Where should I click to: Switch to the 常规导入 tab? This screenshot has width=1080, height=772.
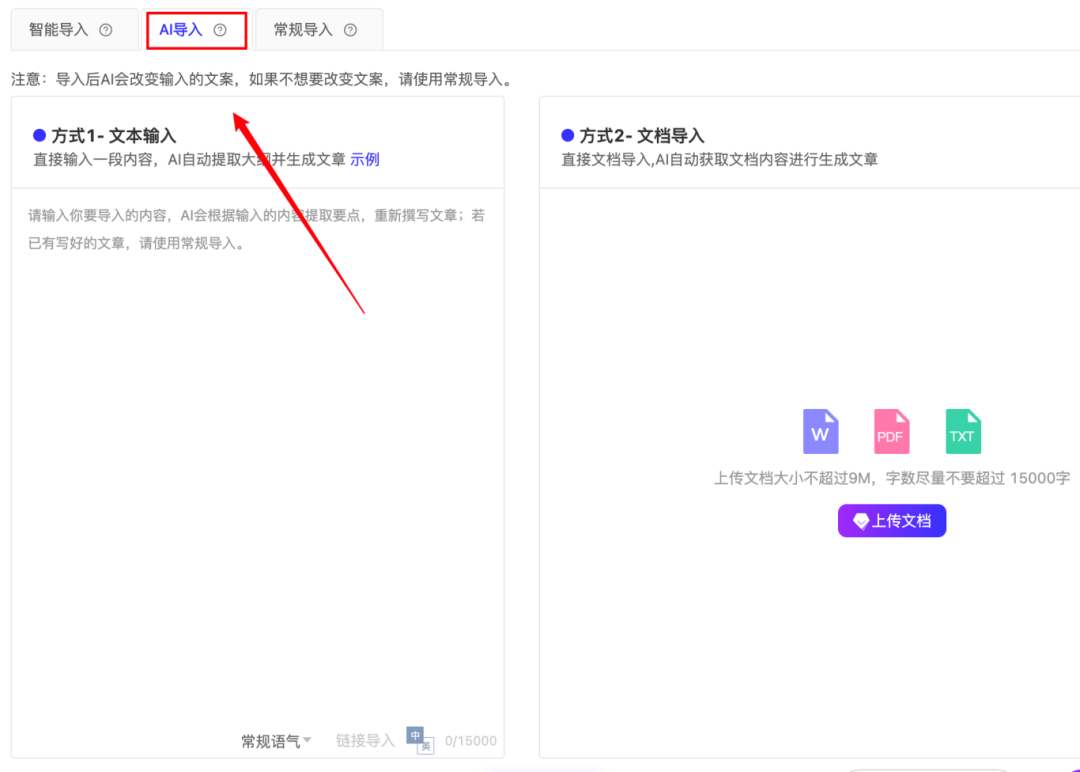tap(305, 29)
